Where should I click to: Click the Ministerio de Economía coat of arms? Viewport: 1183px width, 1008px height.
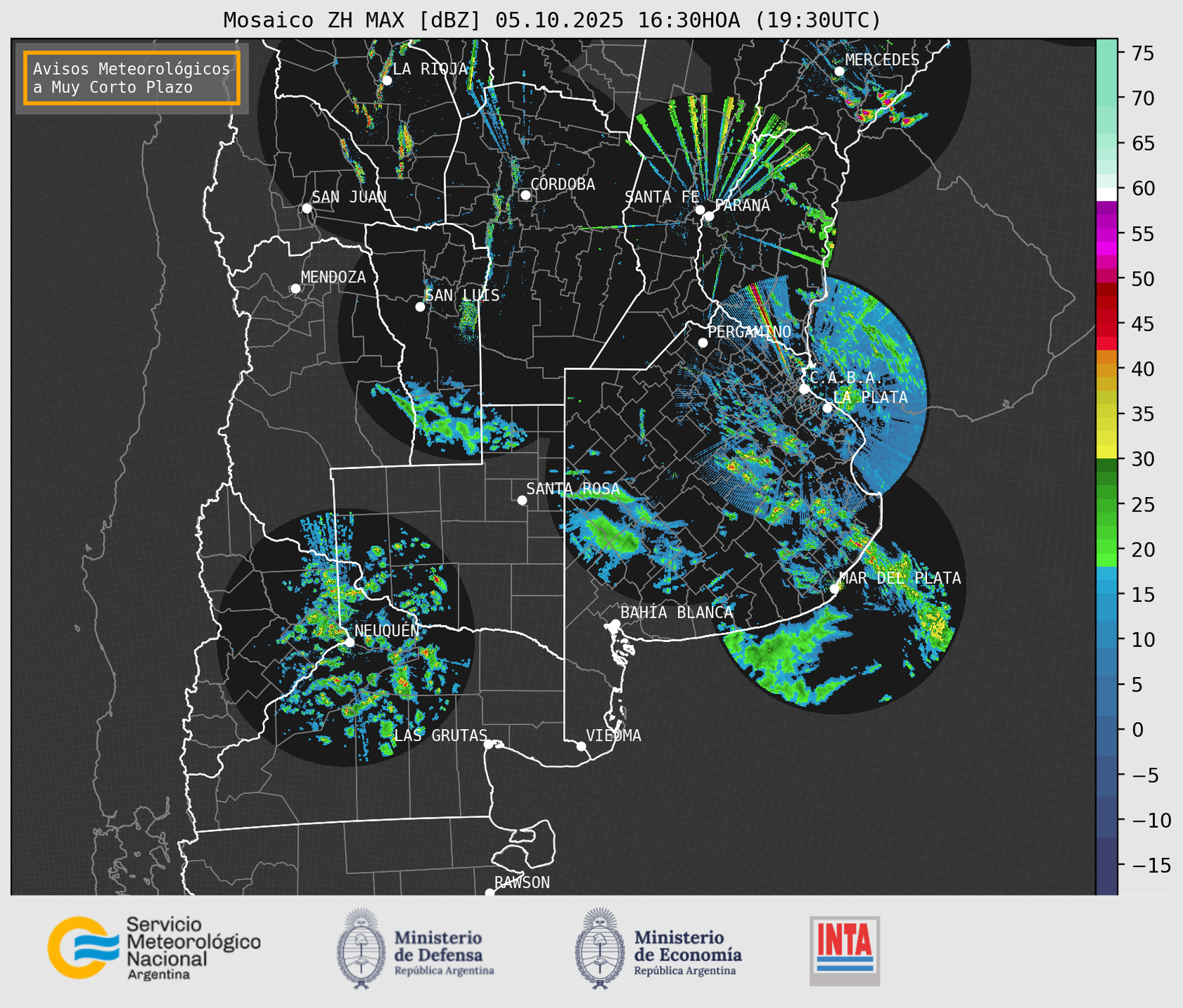pyautogui.click(x=600, y=948)
